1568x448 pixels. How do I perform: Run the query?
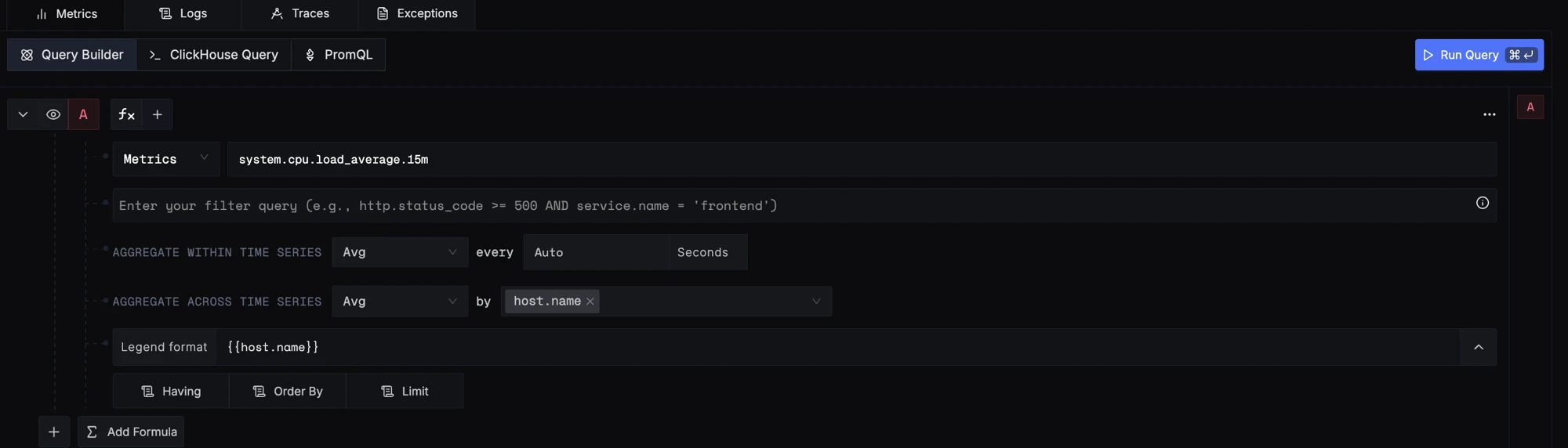coord(1479,55)
